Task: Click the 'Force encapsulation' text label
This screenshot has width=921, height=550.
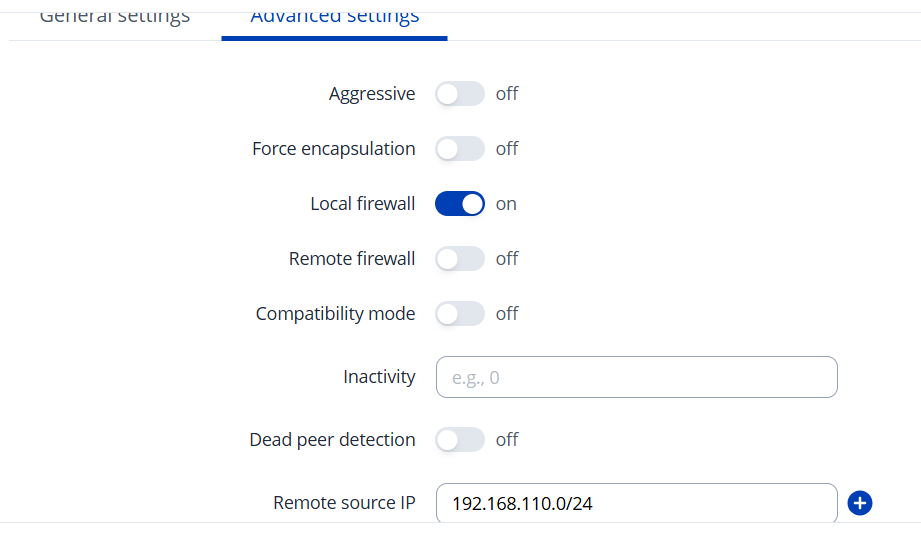Action: [333, 149]
